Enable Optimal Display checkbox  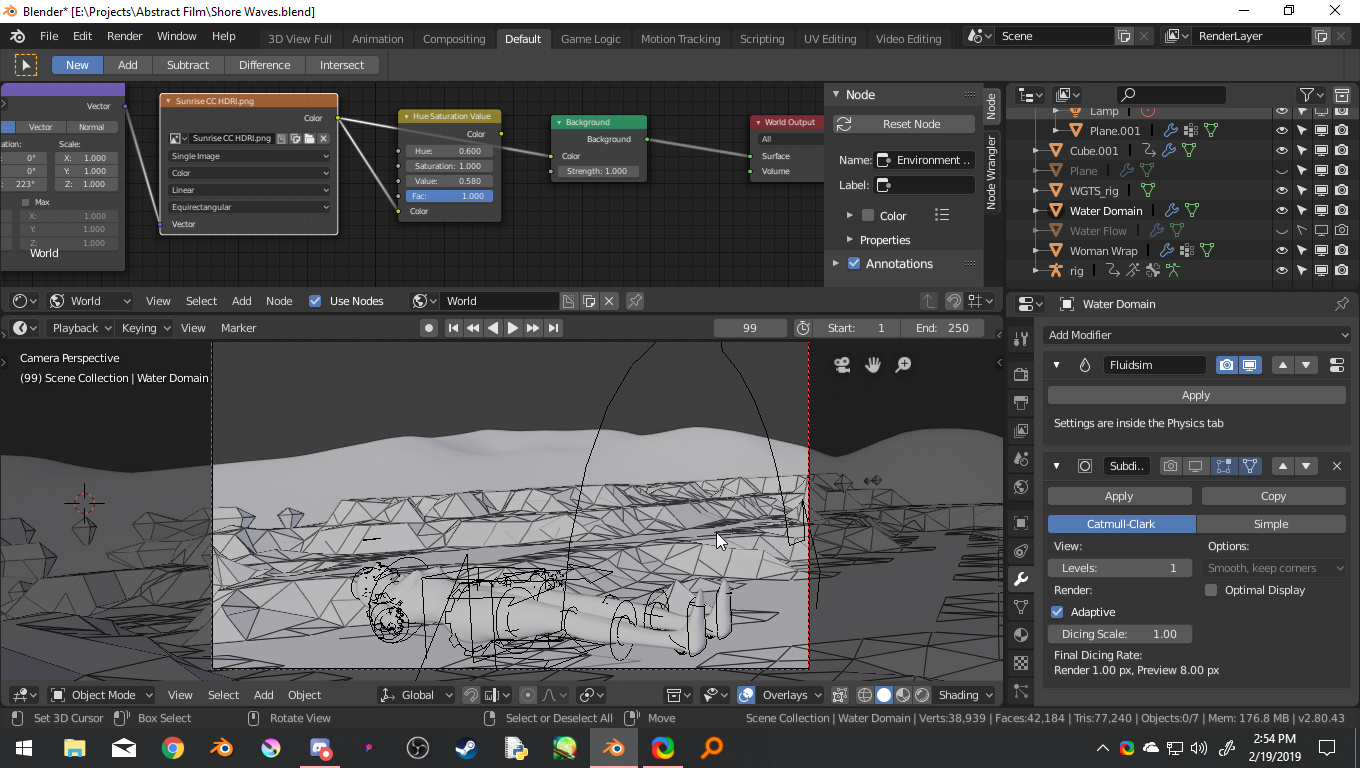pyautogui.click(x=1211, y=590)
